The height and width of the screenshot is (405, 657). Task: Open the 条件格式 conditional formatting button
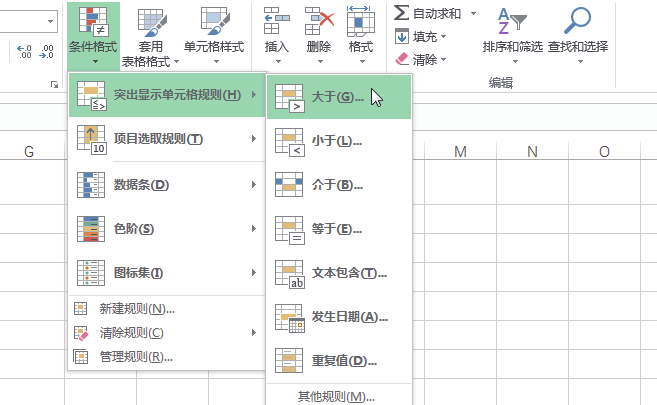[x=93, y=36]
